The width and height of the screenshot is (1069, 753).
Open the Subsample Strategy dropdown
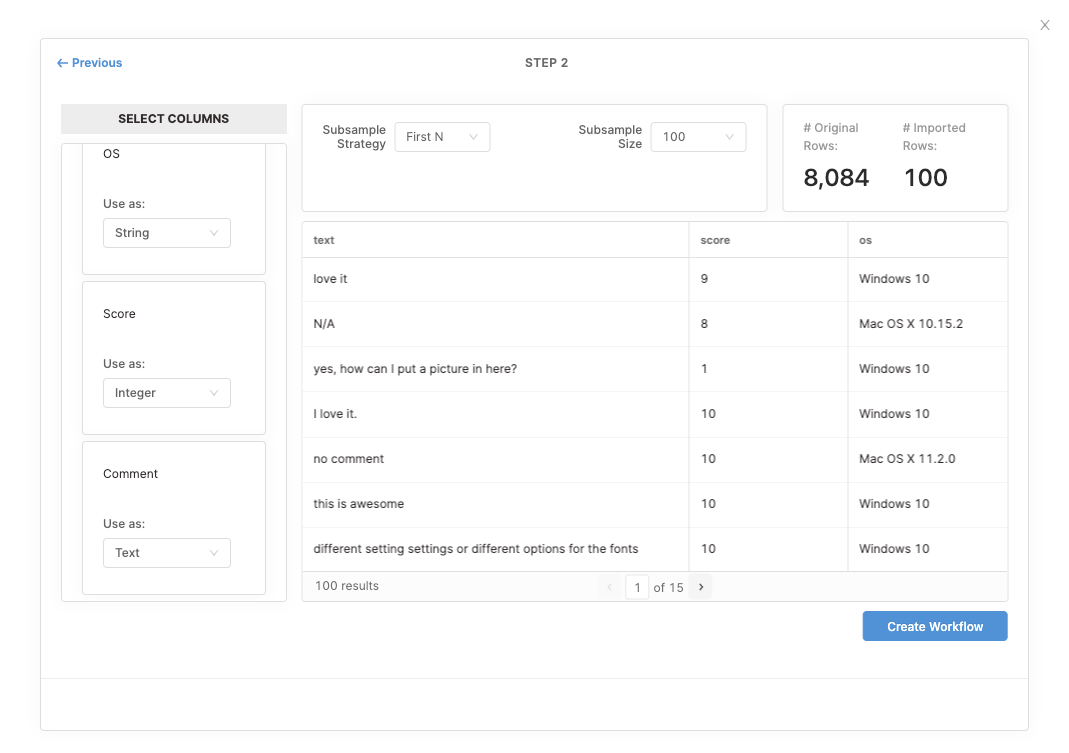(442, 137)
